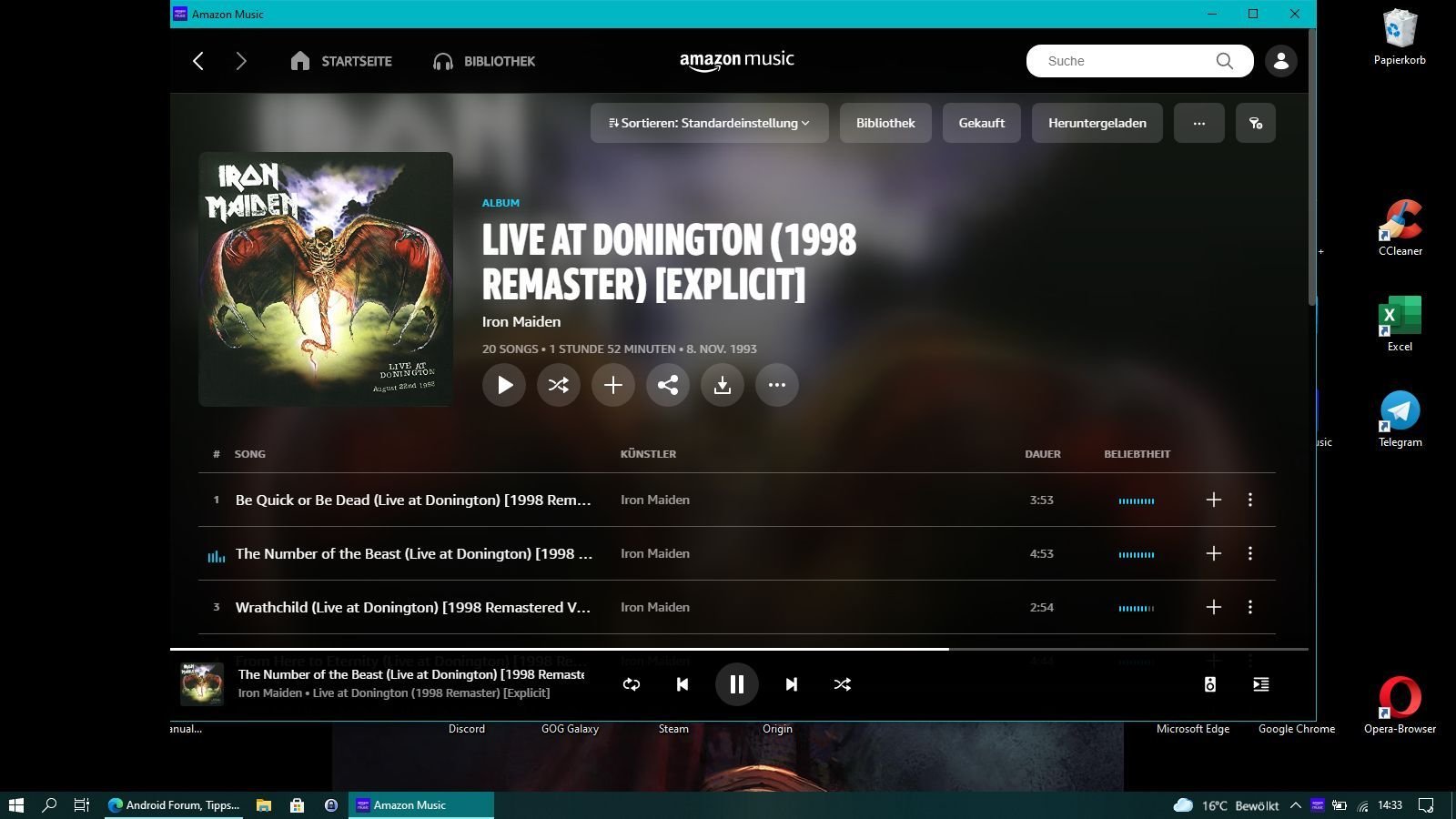Add the album to library with the plus button
The height and width of the screenshot is (819, 1456).
[x=613, y=385]
